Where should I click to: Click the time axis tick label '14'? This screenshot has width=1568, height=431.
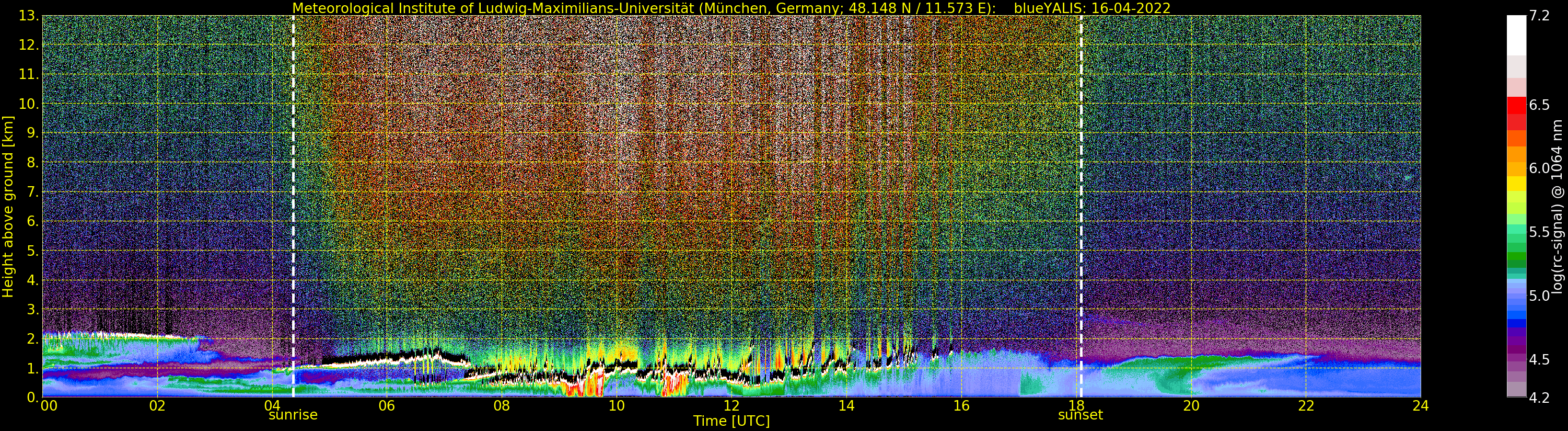tap(846, 405)
